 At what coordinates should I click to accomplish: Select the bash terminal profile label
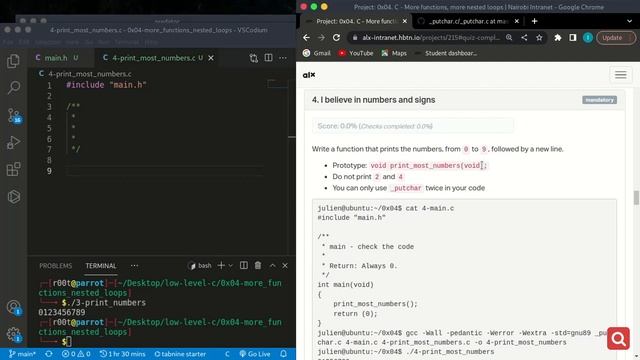(x=200, y=266)
